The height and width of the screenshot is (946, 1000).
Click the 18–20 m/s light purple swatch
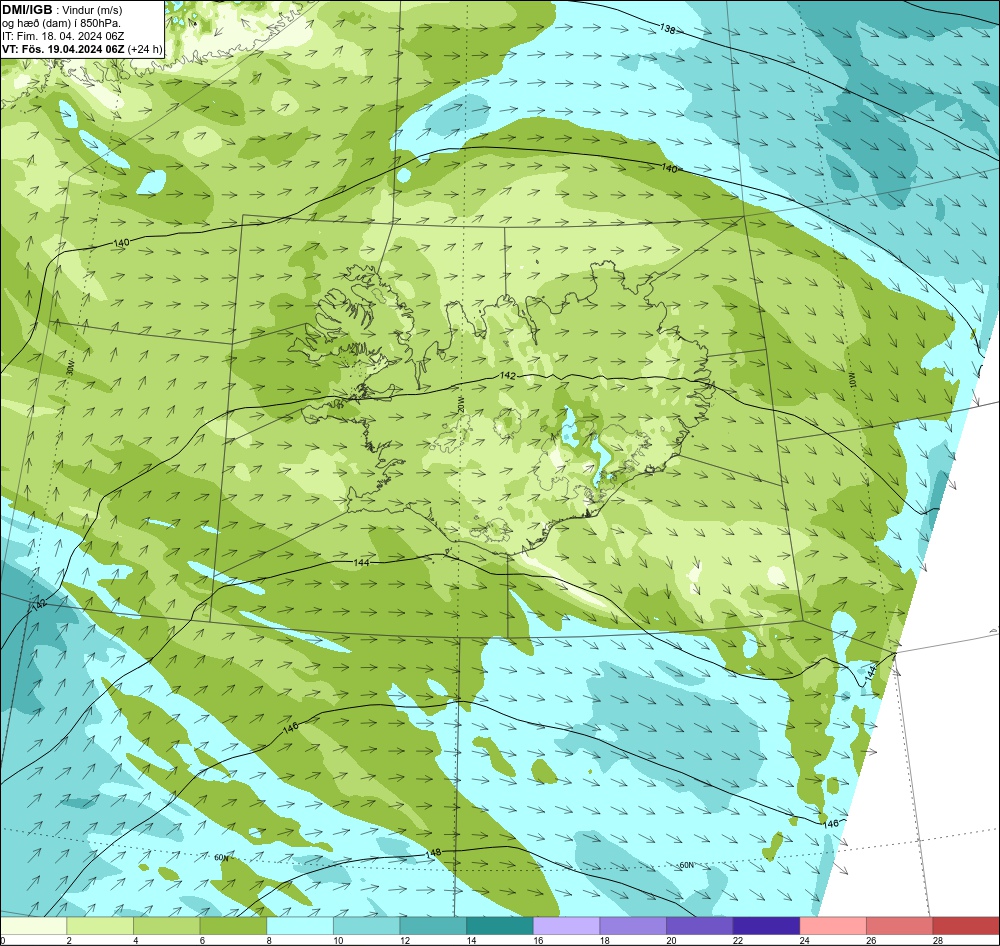(x=633, y=925)
